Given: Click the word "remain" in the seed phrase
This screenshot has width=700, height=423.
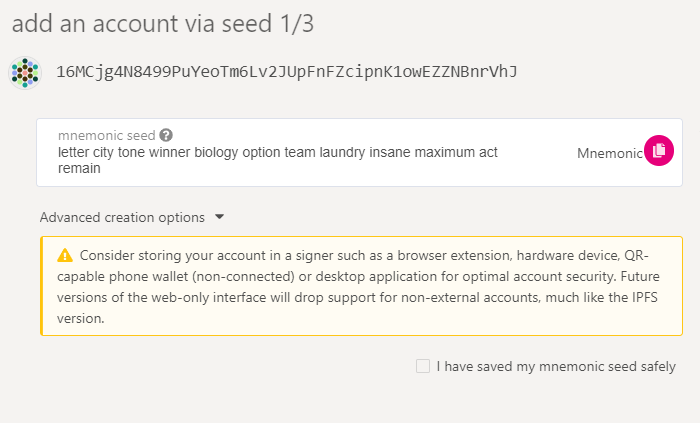Looking at the screenshot, I should [x=79, y=168].
